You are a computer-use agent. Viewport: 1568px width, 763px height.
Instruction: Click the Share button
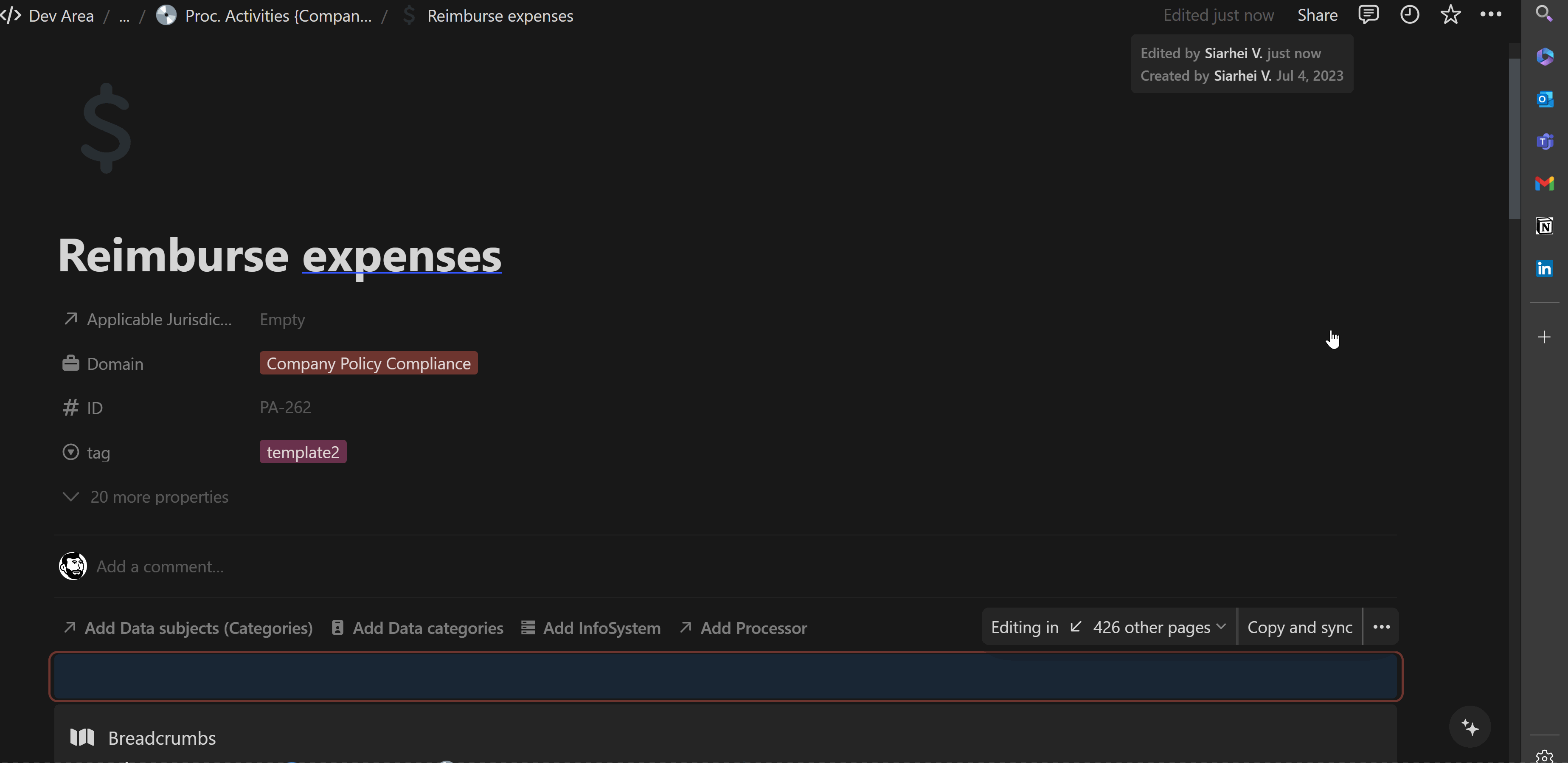[x=1317, y=15]
